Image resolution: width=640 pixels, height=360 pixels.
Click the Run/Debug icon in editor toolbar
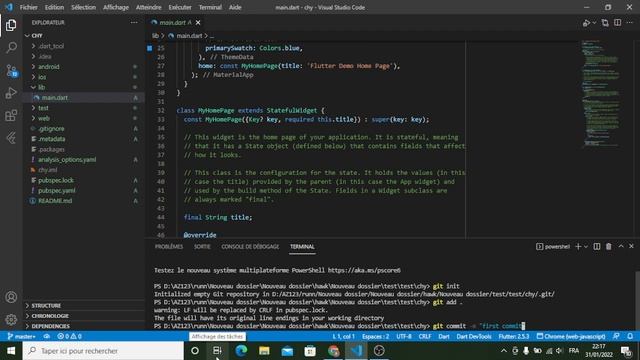(587, 23)
